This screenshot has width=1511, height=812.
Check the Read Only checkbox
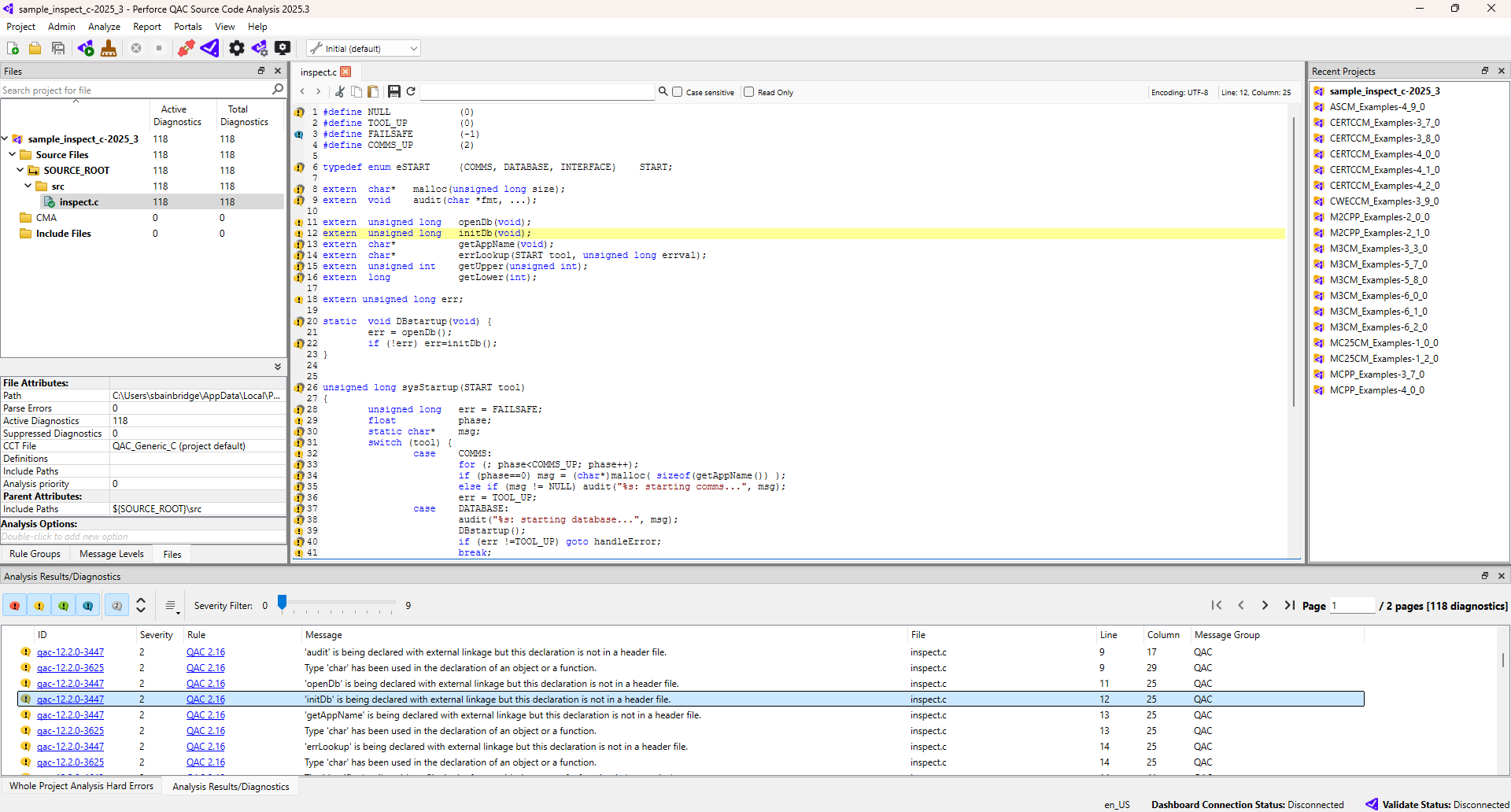[748, 92]
